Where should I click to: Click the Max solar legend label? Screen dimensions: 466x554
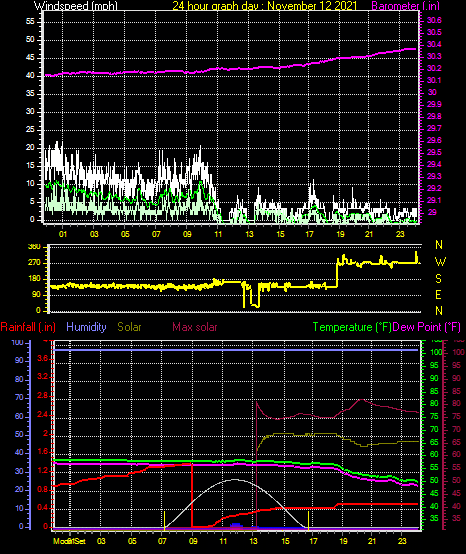195,327
